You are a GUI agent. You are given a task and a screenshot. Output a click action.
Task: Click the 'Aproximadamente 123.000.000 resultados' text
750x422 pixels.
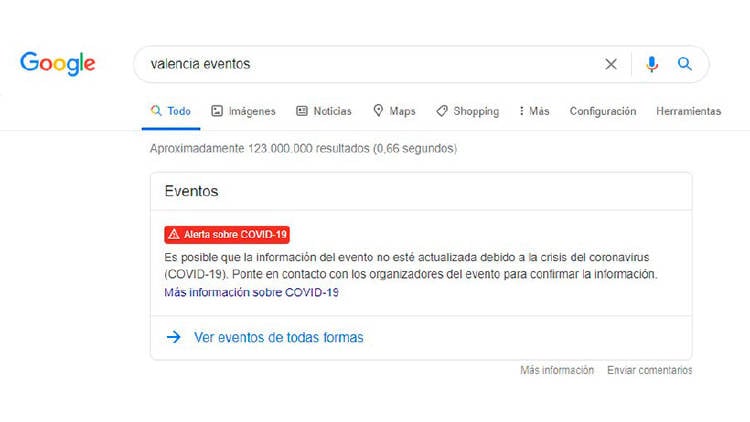[303, 148]
